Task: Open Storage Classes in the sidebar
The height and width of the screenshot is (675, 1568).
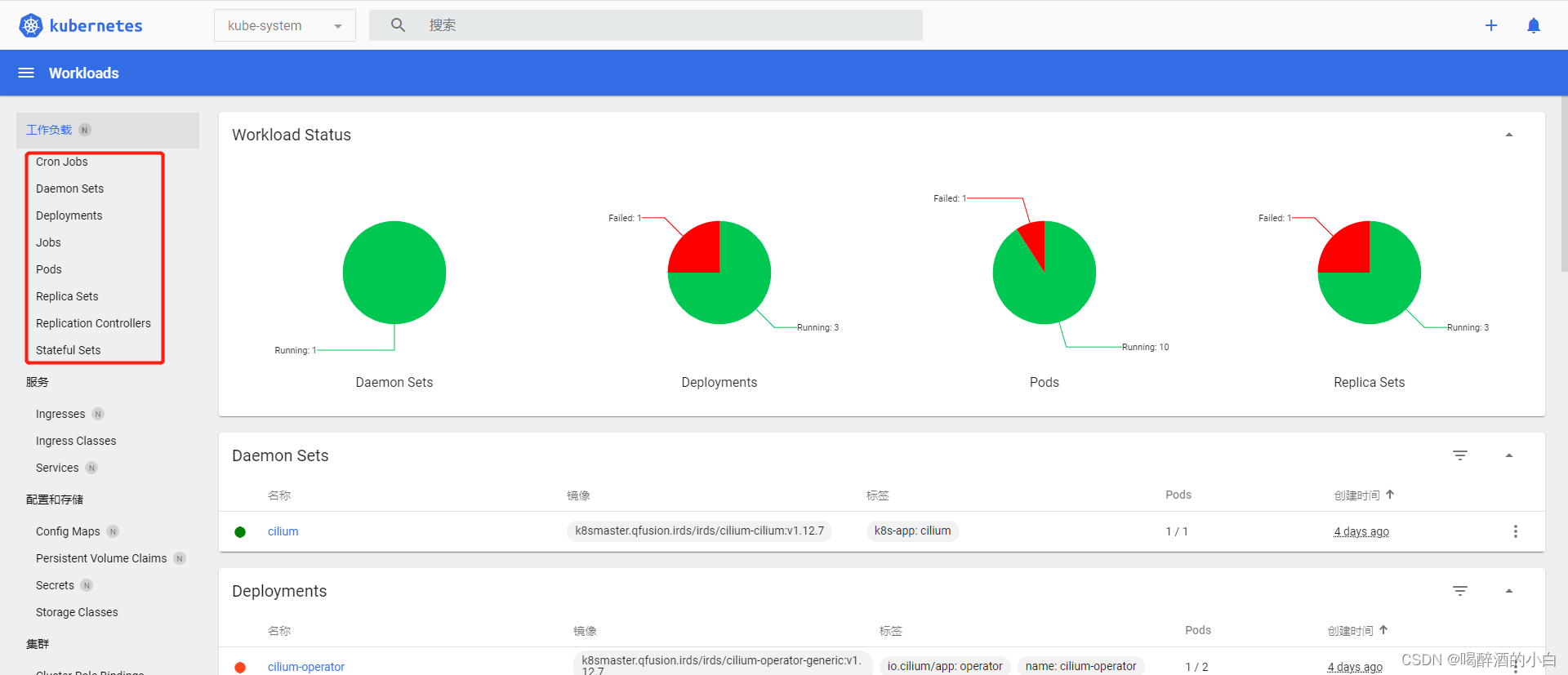Action: coord(77,612)
